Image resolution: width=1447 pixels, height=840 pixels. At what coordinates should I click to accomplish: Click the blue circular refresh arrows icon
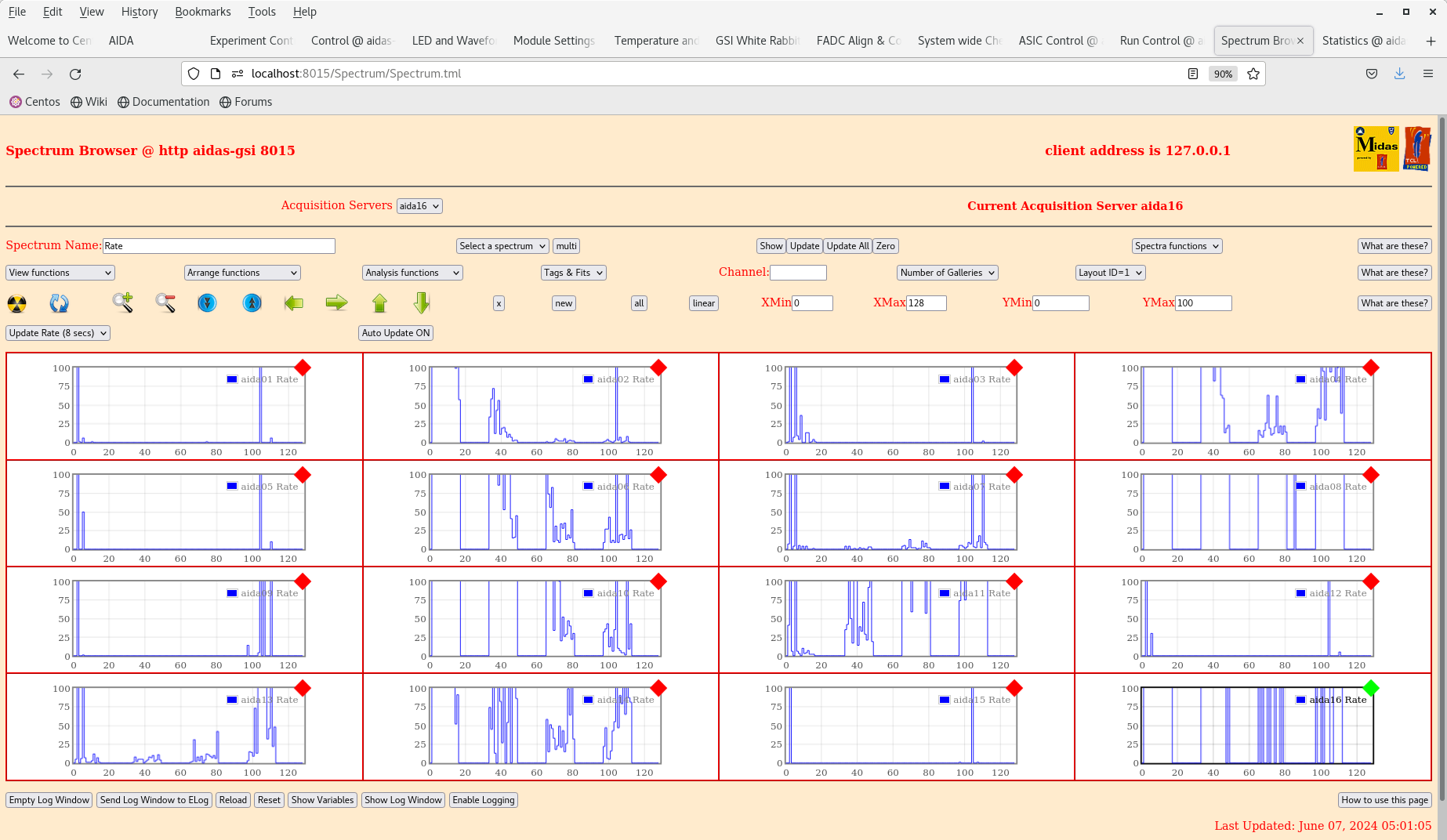(59, 303)
